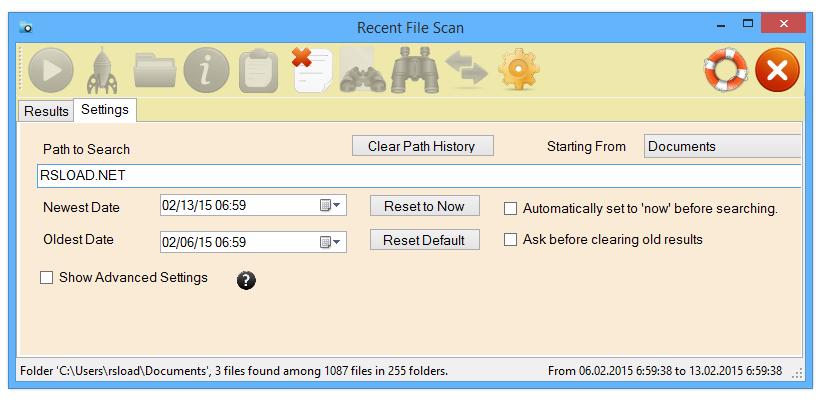
Task: Click the black question mark help icon
Action: [x=246, y=280]
